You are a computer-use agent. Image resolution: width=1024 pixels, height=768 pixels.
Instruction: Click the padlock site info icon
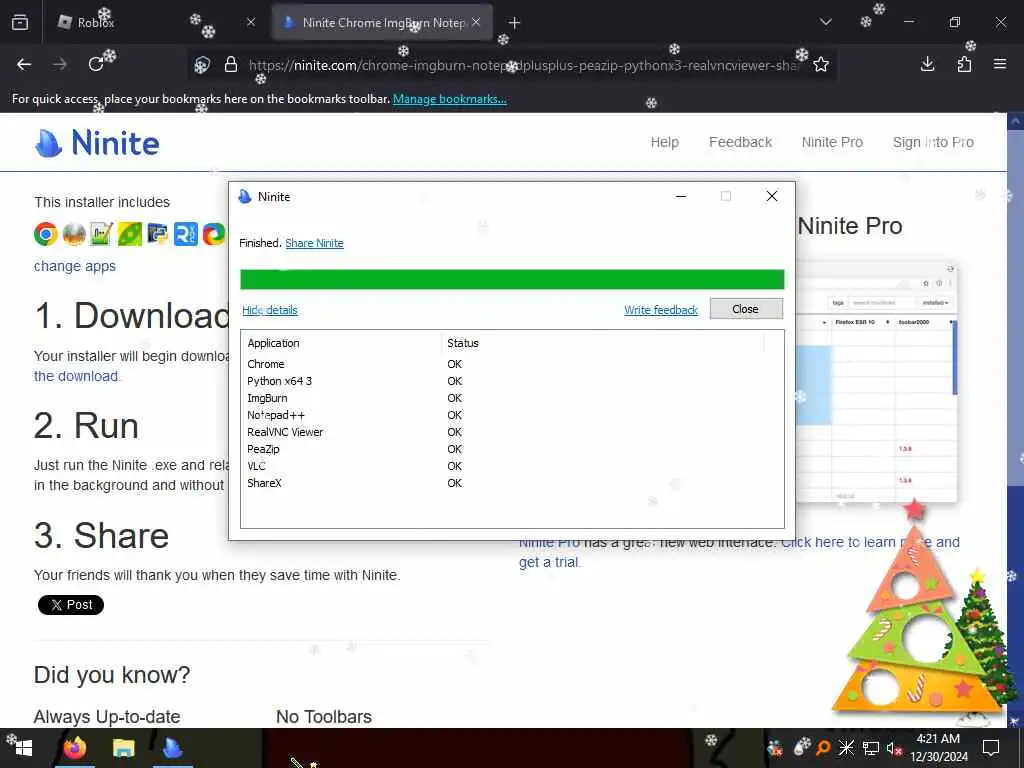click(231, 65)
